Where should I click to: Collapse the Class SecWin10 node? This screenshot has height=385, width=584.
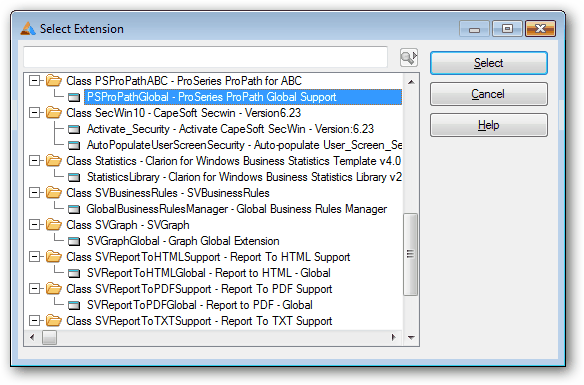[x=34, y=112]
